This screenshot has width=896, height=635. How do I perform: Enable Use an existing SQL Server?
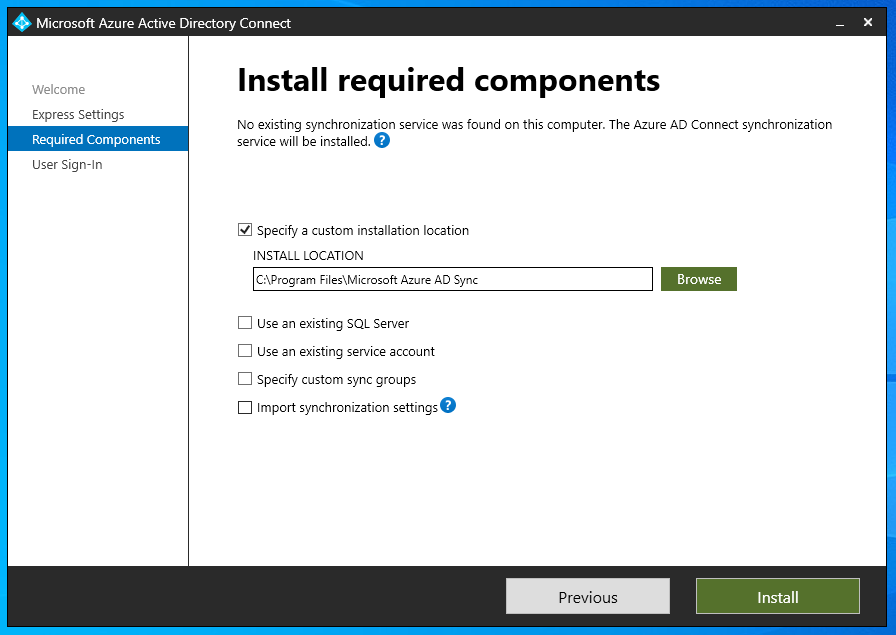(x=245, y=323)
